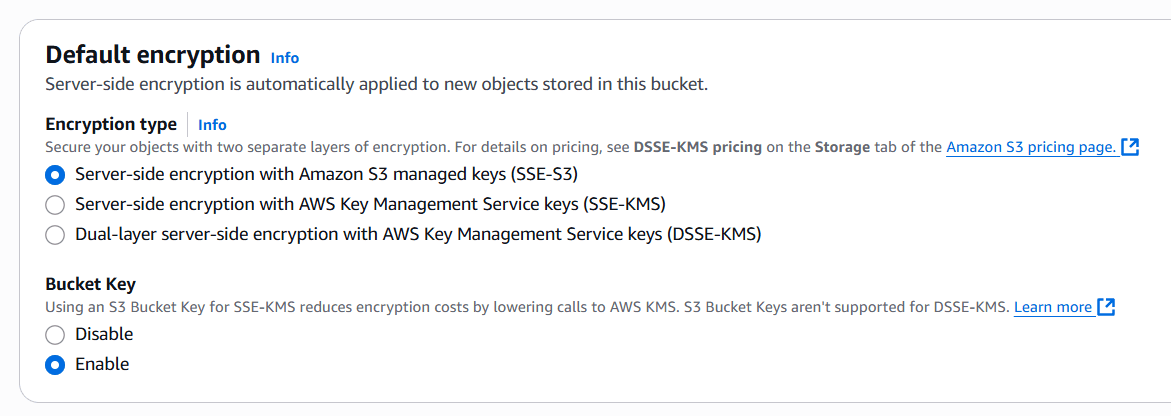Choose the SSE-KMS encryption radio button
This screenshot has height=416, width=1171.
(55, 205)
